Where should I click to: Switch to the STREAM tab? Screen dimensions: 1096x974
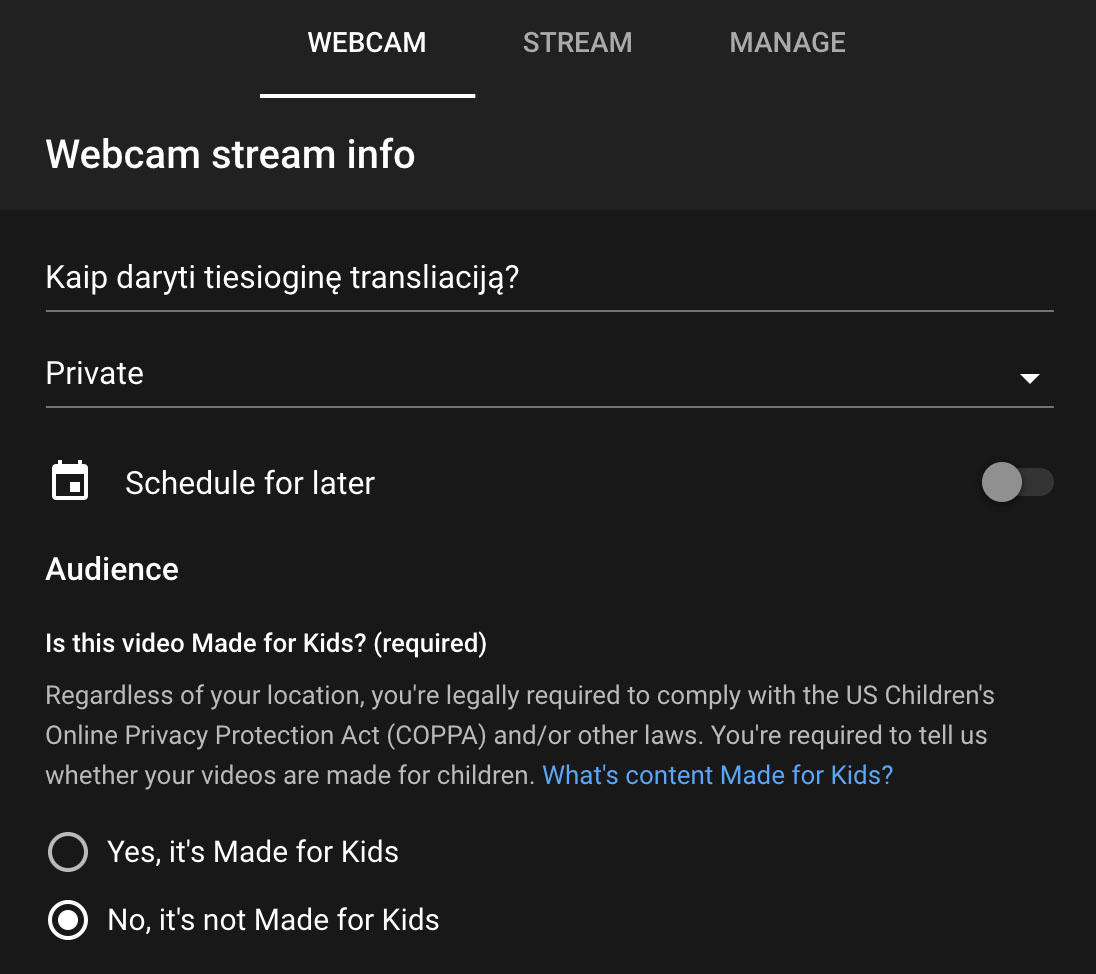point(577,43)
